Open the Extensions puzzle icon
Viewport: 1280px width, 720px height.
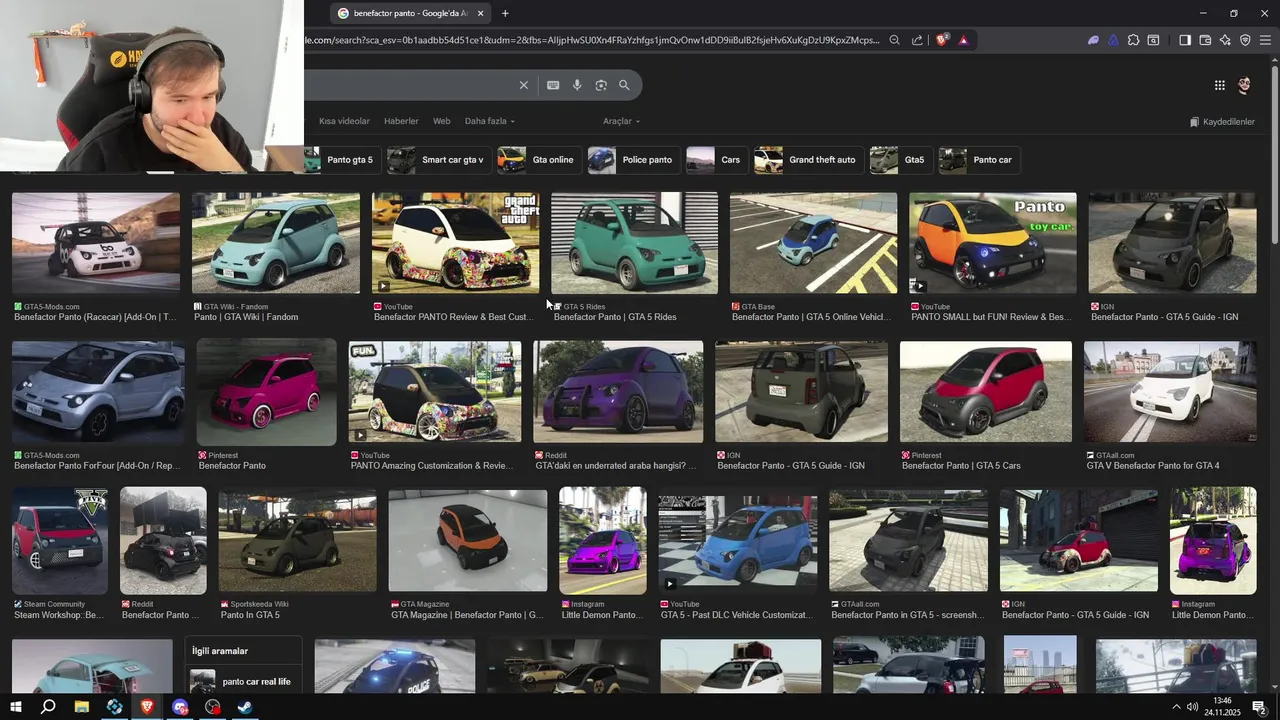(x=1133, y=40)
